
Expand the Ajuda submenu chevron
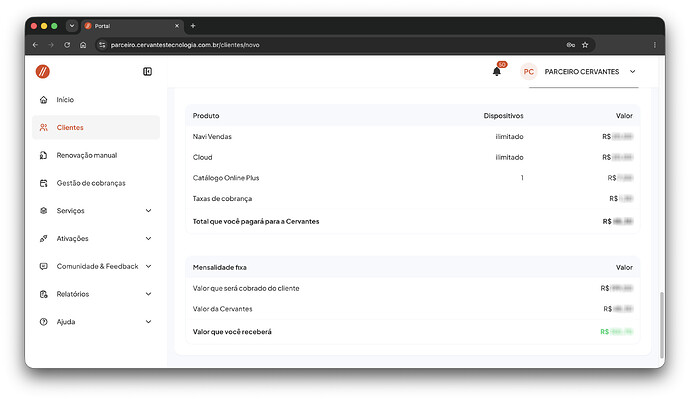[x=148, y=321]
